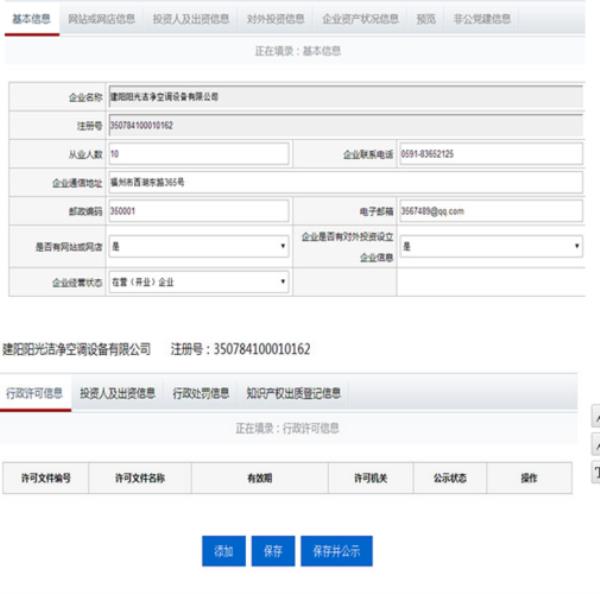Open the 投资人及出资信息 tab in top bar
Image resolution: width=600 pixels, height=594 pixels.
pyautogui.click(x=191, y=19)
